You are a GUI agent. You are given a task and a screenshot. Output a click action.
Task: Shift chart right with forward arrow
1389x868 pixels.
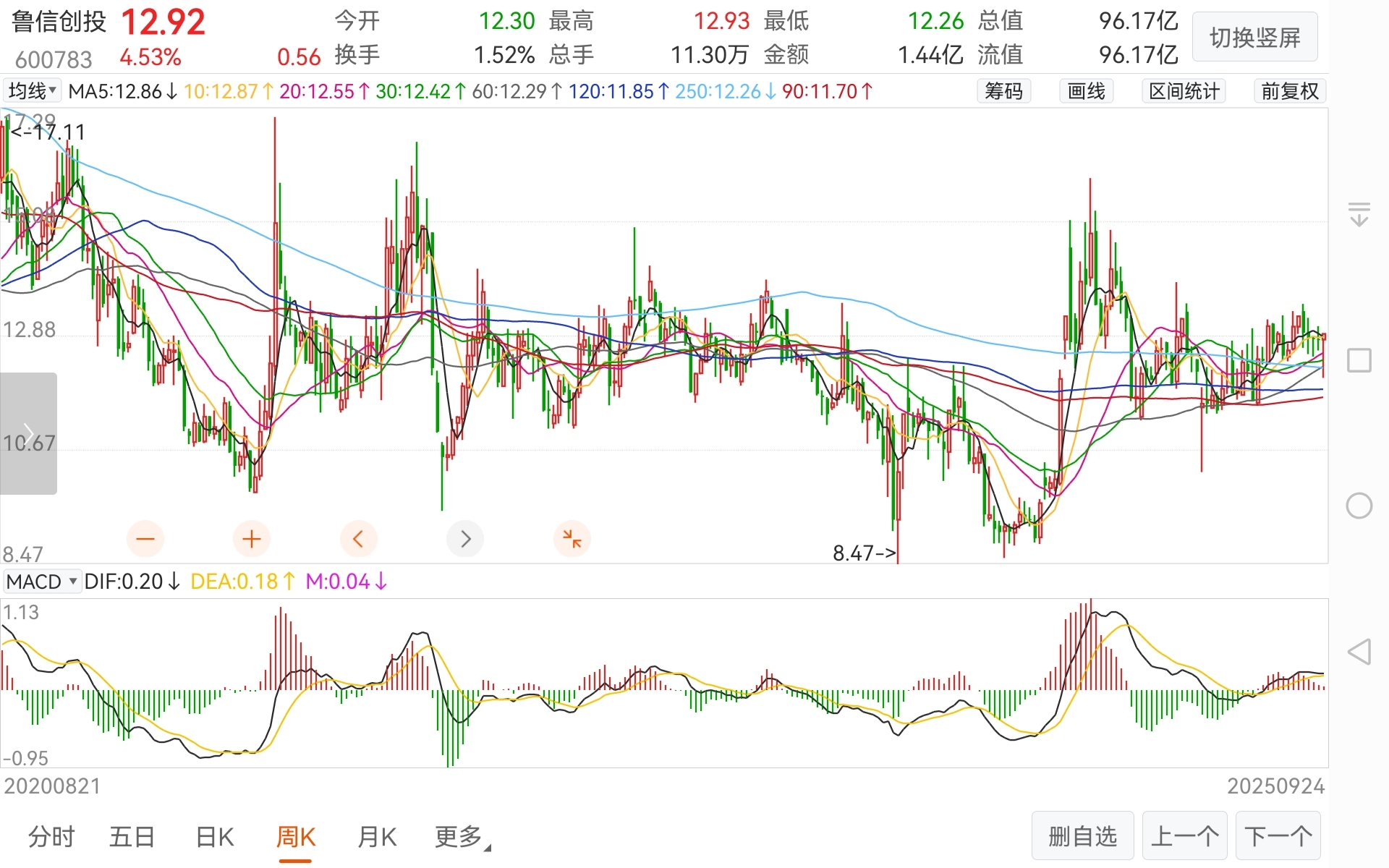(x=465, y=539)
